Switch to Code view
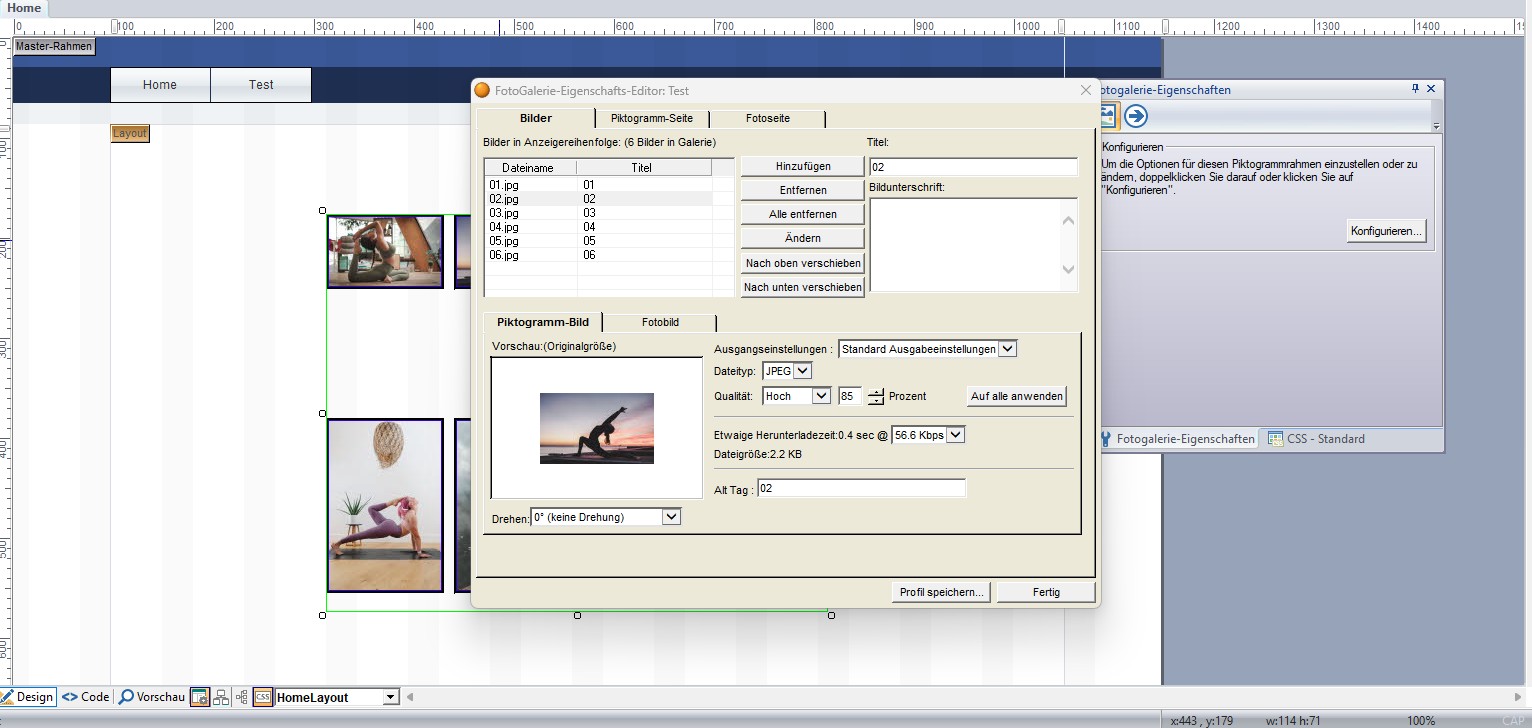 pos(86,697)
